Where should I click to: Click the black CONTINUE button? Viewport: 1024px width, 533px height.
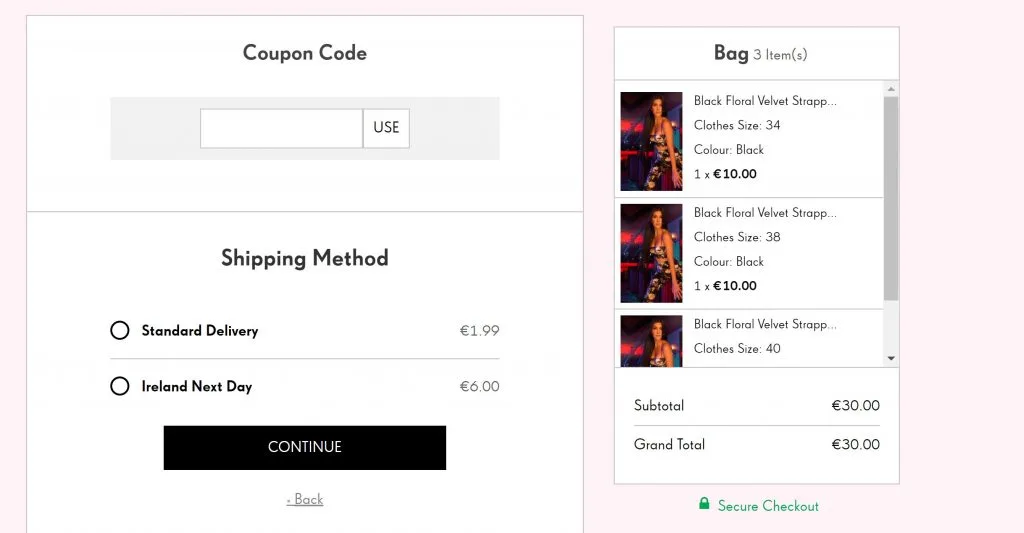point(304,447)
